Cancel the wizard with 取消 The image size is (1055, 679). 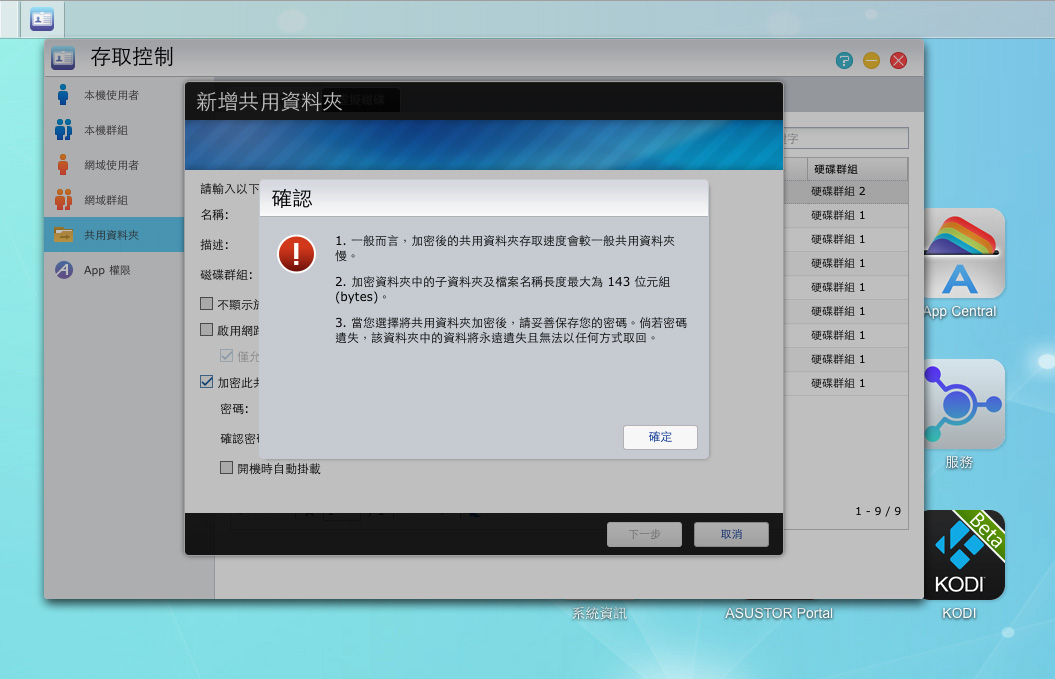click(x=731, y=534)
